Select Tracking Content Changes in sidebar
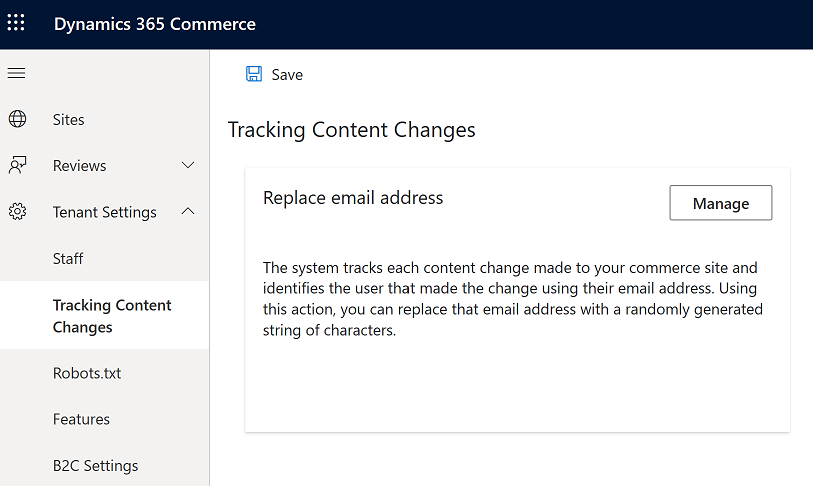Image resolution: width=813 pixels, height=486 pixels. [x=112, y=316]
